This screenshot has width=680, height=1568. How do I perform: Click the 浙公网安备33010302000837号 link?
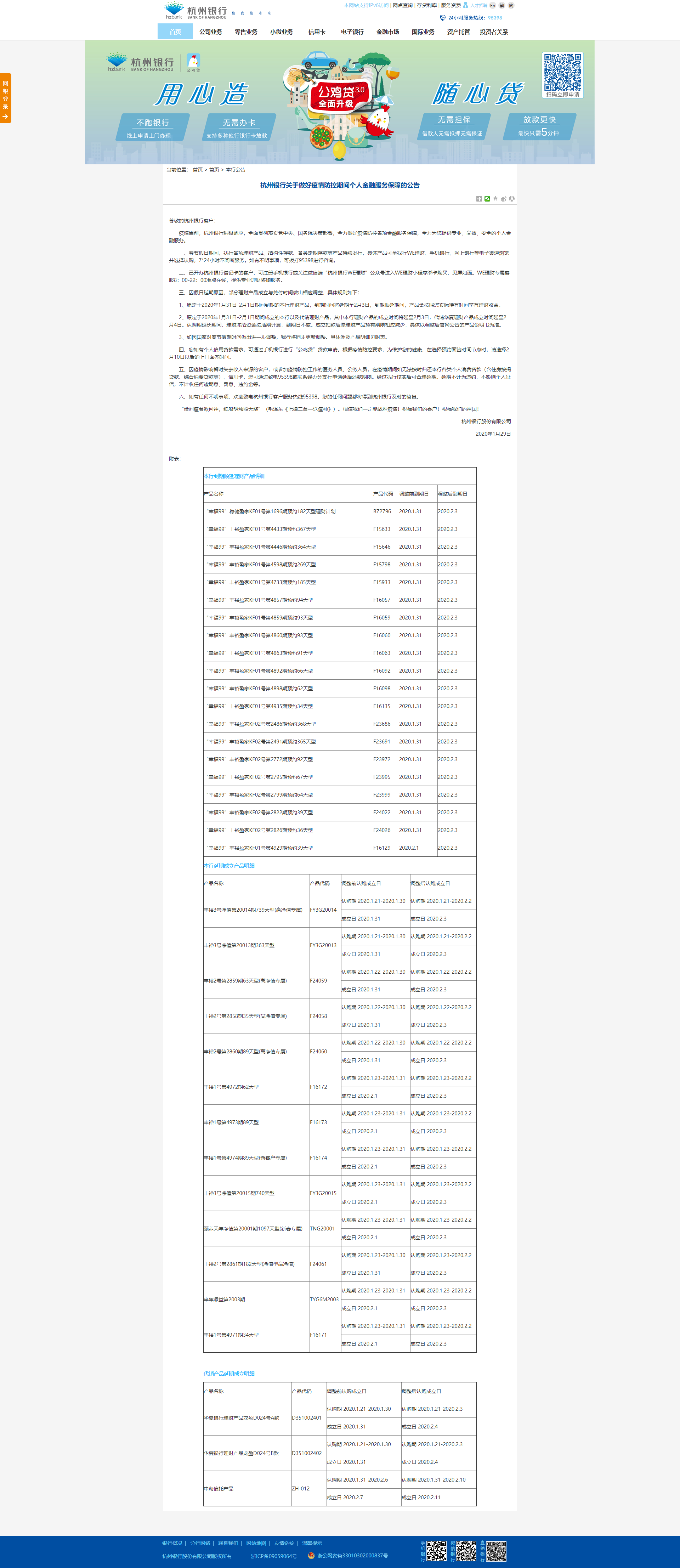click(352, 1555)
